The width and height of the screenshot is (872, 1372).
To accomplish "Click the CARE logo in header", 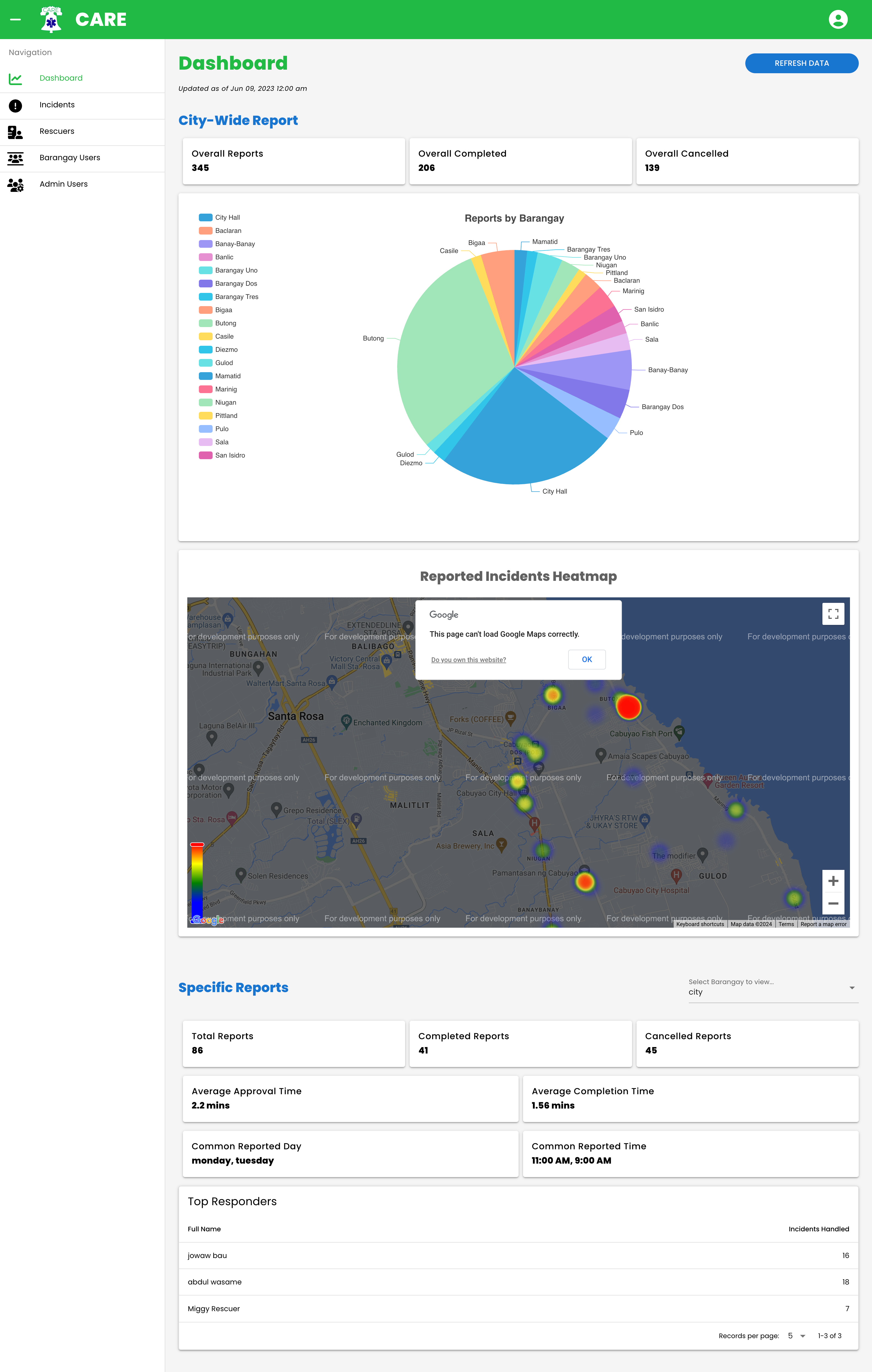I will point(52,19).
